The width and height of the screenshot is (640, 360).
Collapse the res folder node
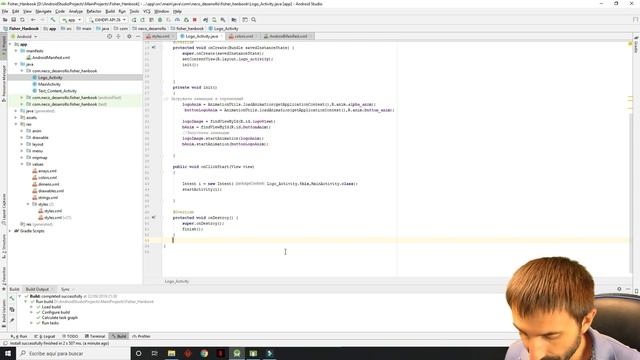pos(16,124)
